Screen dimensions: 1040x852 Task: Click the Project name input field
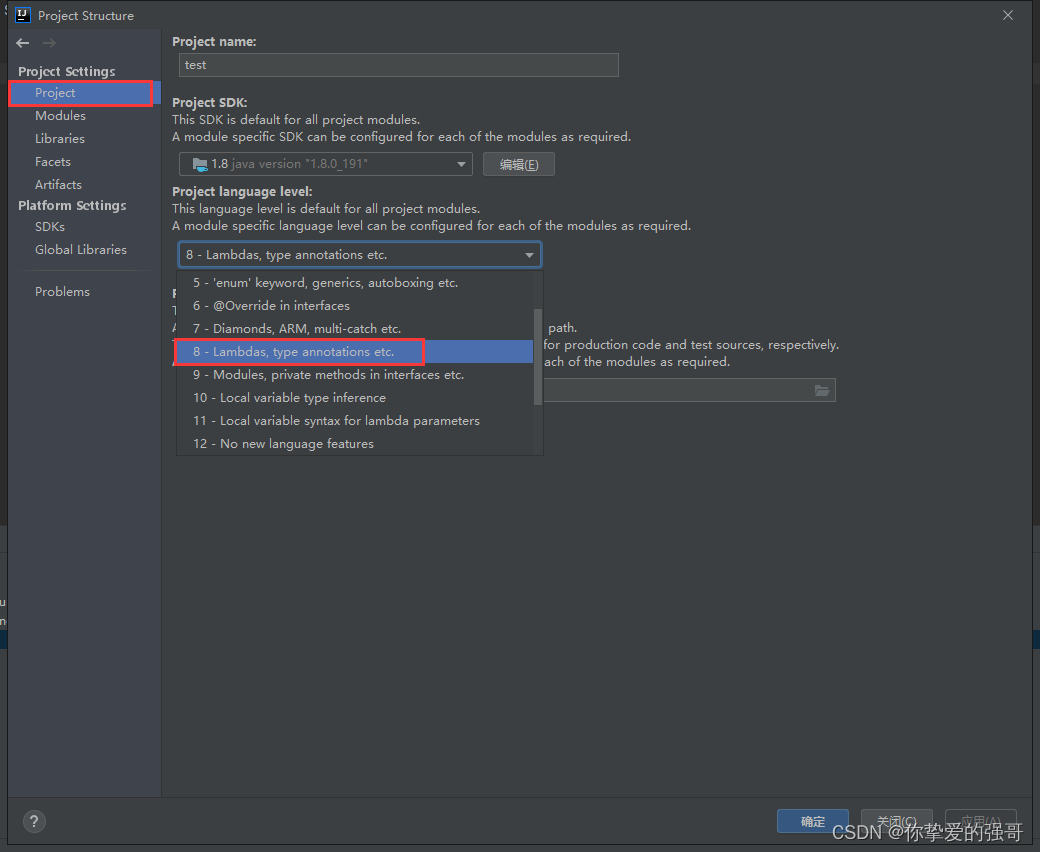point(399,65)
